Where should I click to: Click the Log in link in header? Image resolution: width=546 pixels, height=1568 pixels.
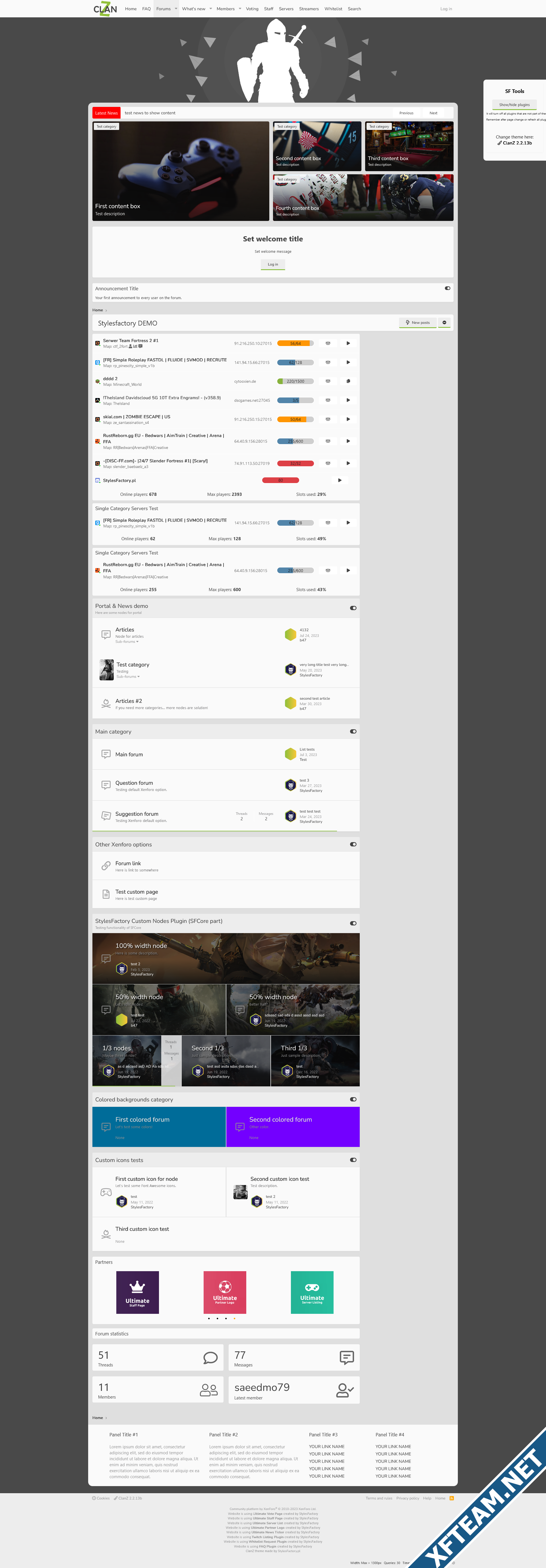coord(446,9)
